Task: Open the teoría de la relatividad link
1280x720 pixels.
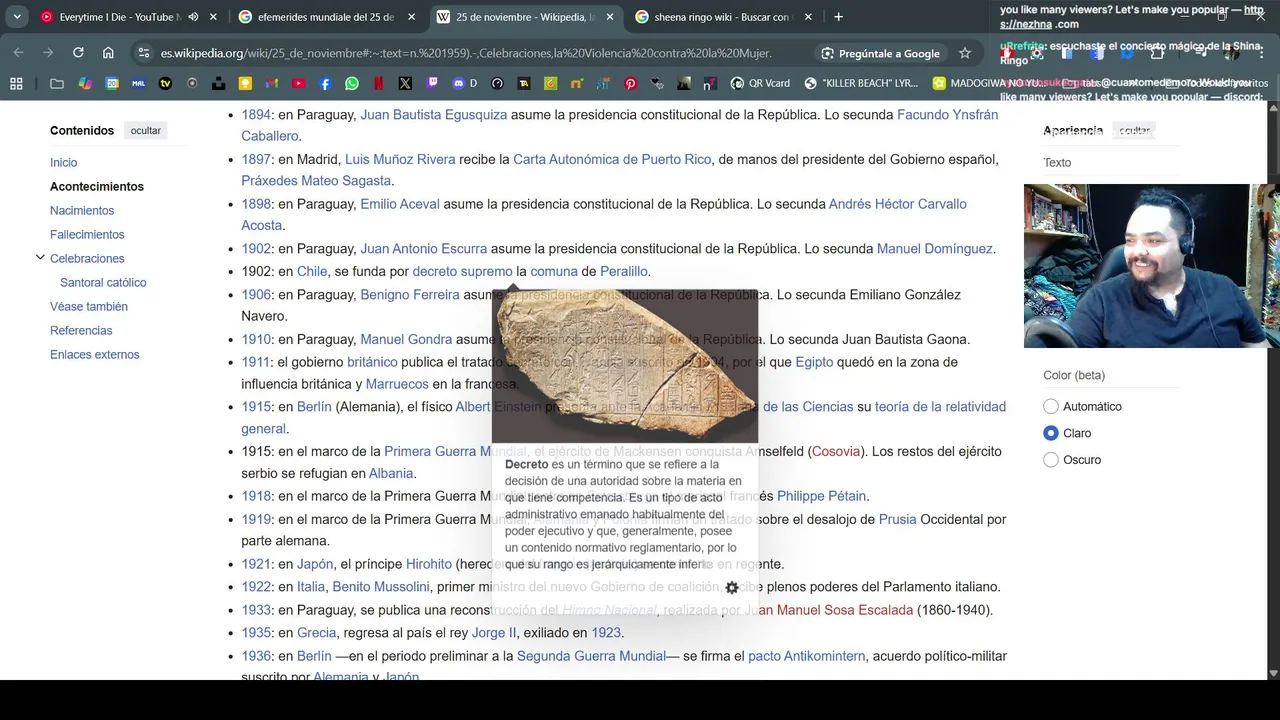Action: (x=624, y=417)
